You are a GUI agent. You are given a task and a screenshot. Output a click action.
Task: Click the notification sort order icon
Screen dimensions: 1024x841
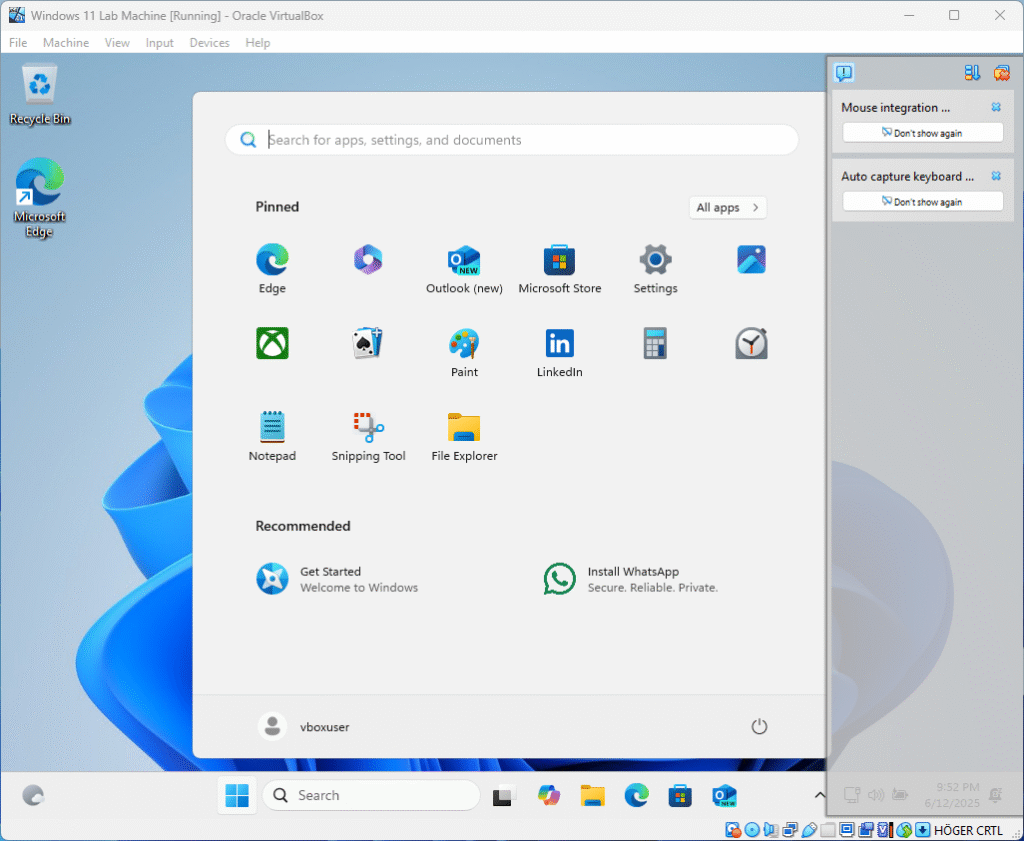972,72
